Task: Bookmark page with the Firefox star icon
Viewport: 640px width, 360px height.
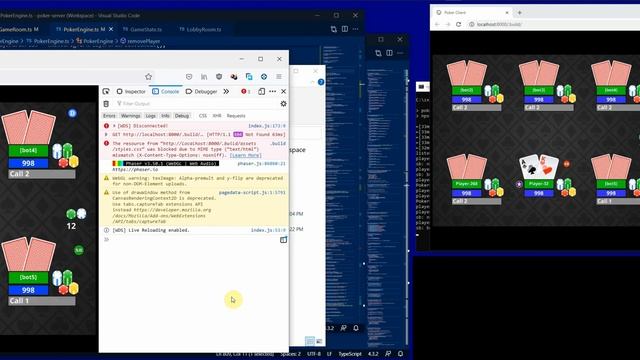Action: [x=149, y=76]
